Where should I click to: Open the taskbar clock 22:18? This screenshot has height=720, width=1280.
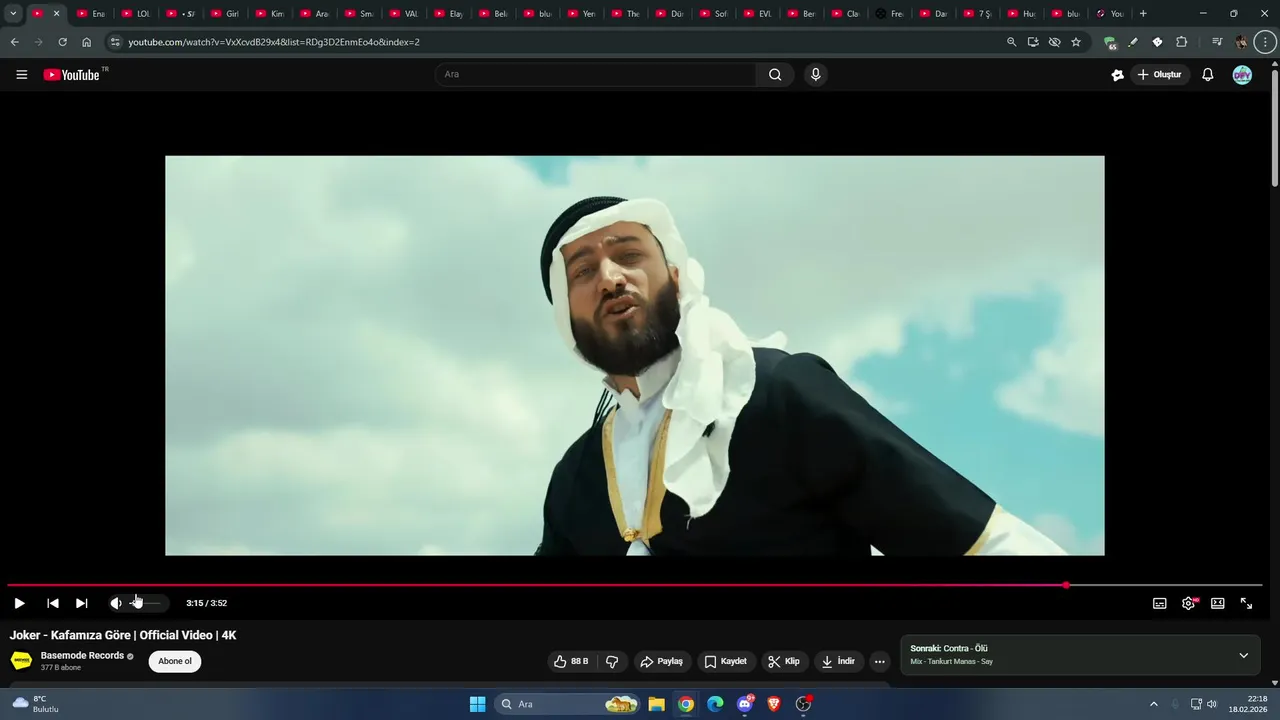coord(1248,704)
